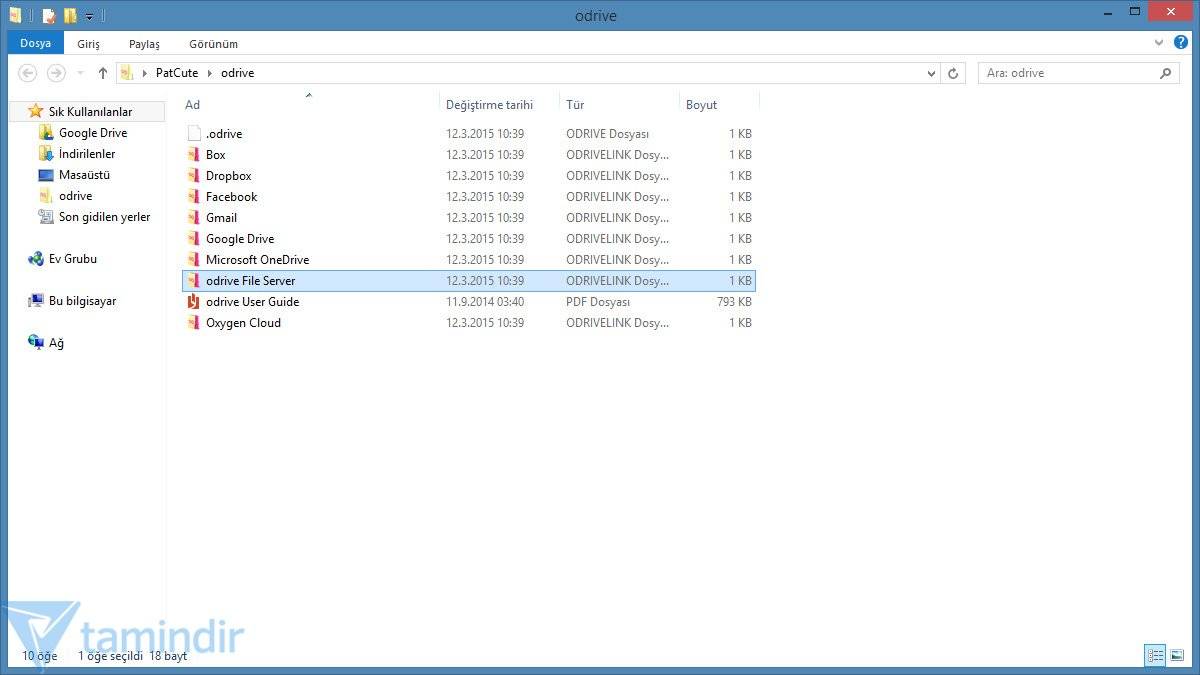Open the Görünüm ribbon tab

click(213, 44)
